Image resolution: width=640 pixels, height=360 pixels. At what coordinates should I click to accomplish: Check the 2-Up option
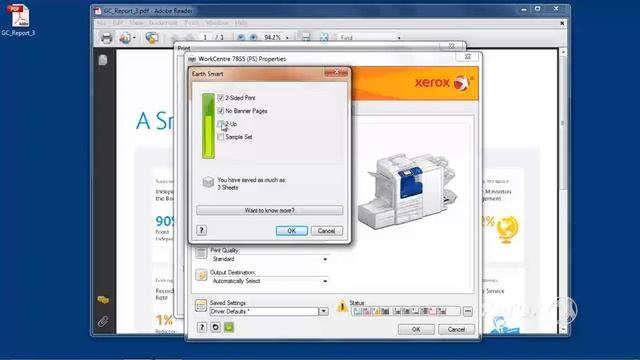coord(221,124)
